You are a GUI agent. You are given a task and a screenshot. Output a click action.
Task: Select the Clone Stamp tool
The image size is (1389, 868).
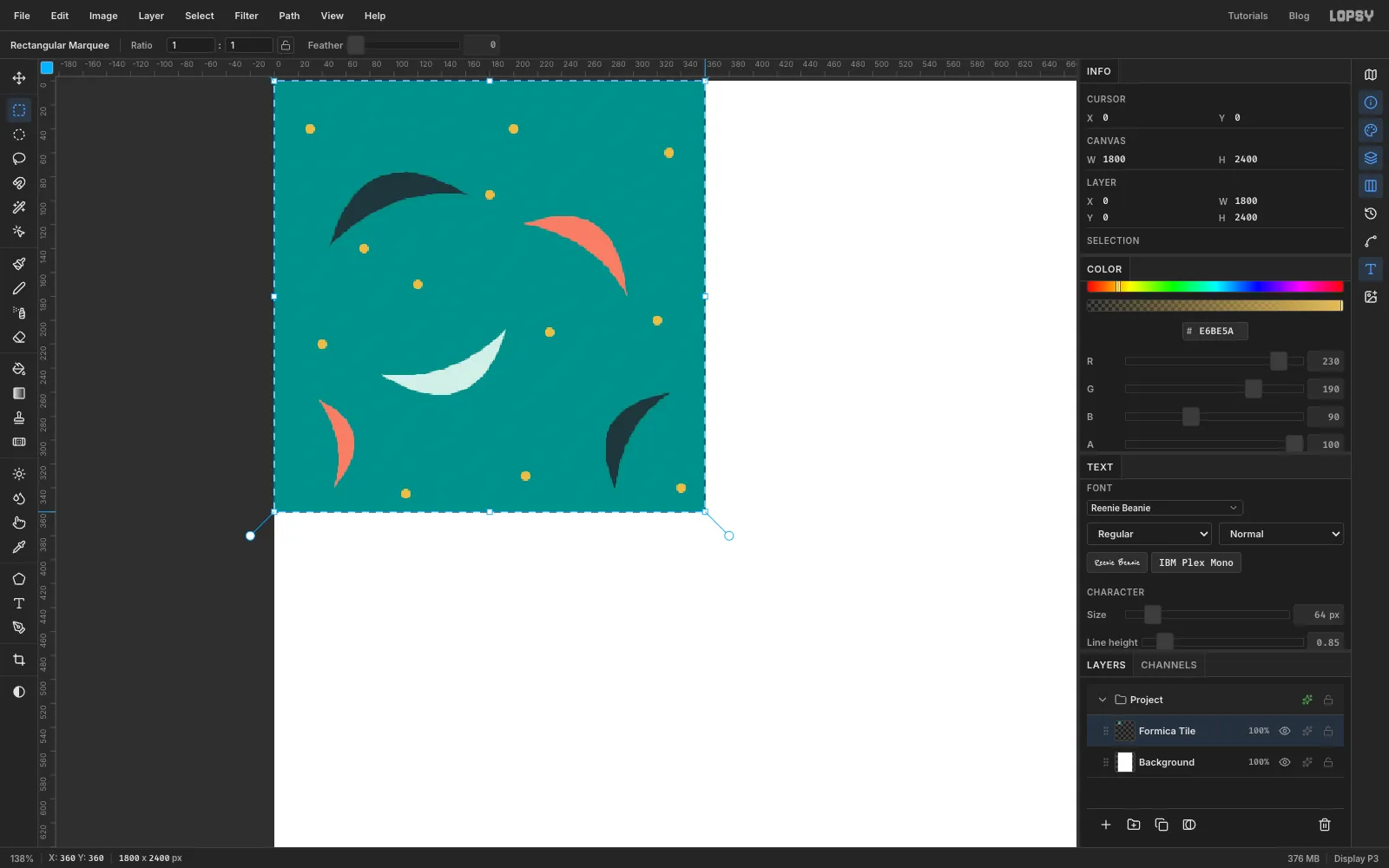click(19, 418)
